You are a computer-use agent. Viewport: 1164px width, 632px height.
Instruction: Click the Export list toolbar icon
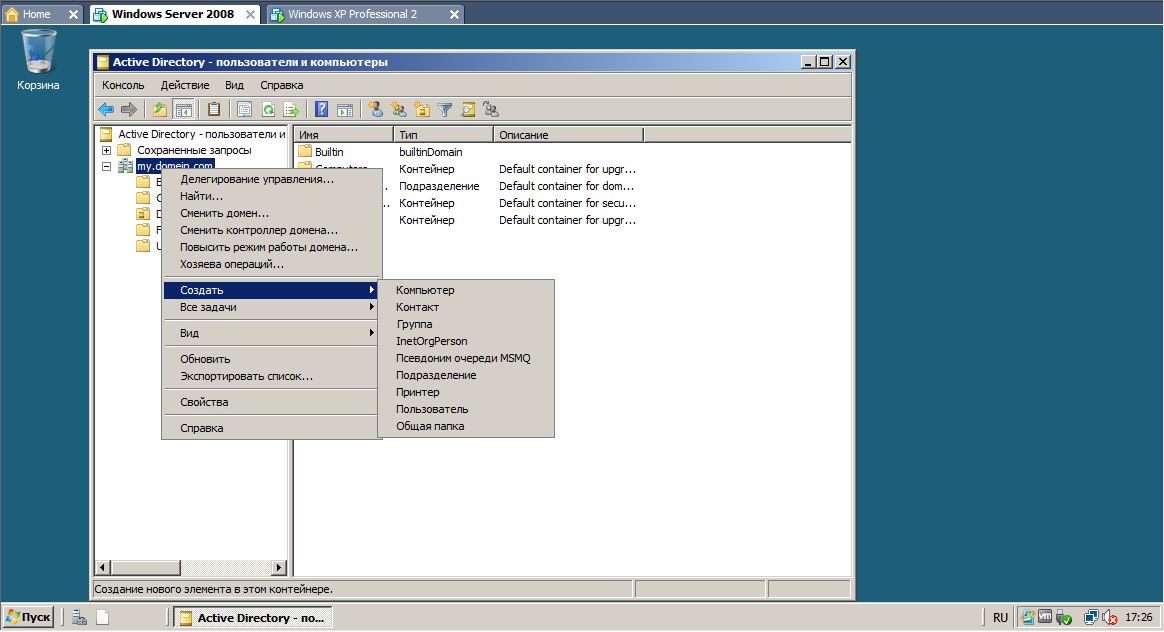point(291,110)
